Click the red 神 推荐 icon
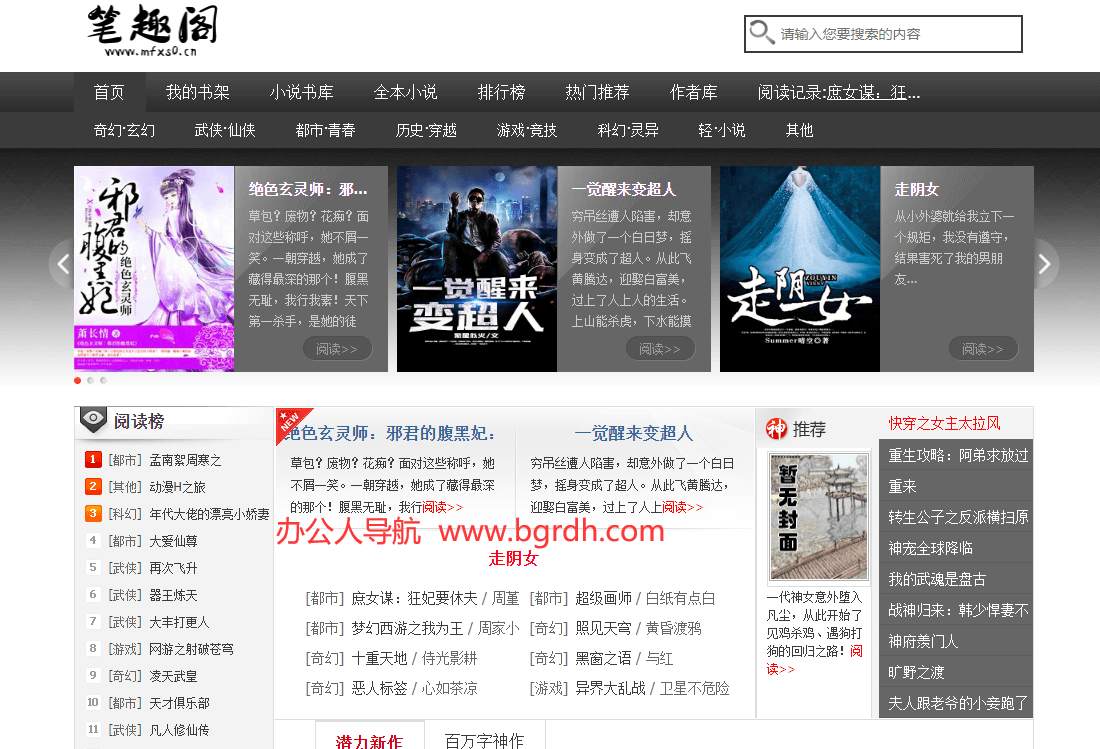 coord(776,429)
